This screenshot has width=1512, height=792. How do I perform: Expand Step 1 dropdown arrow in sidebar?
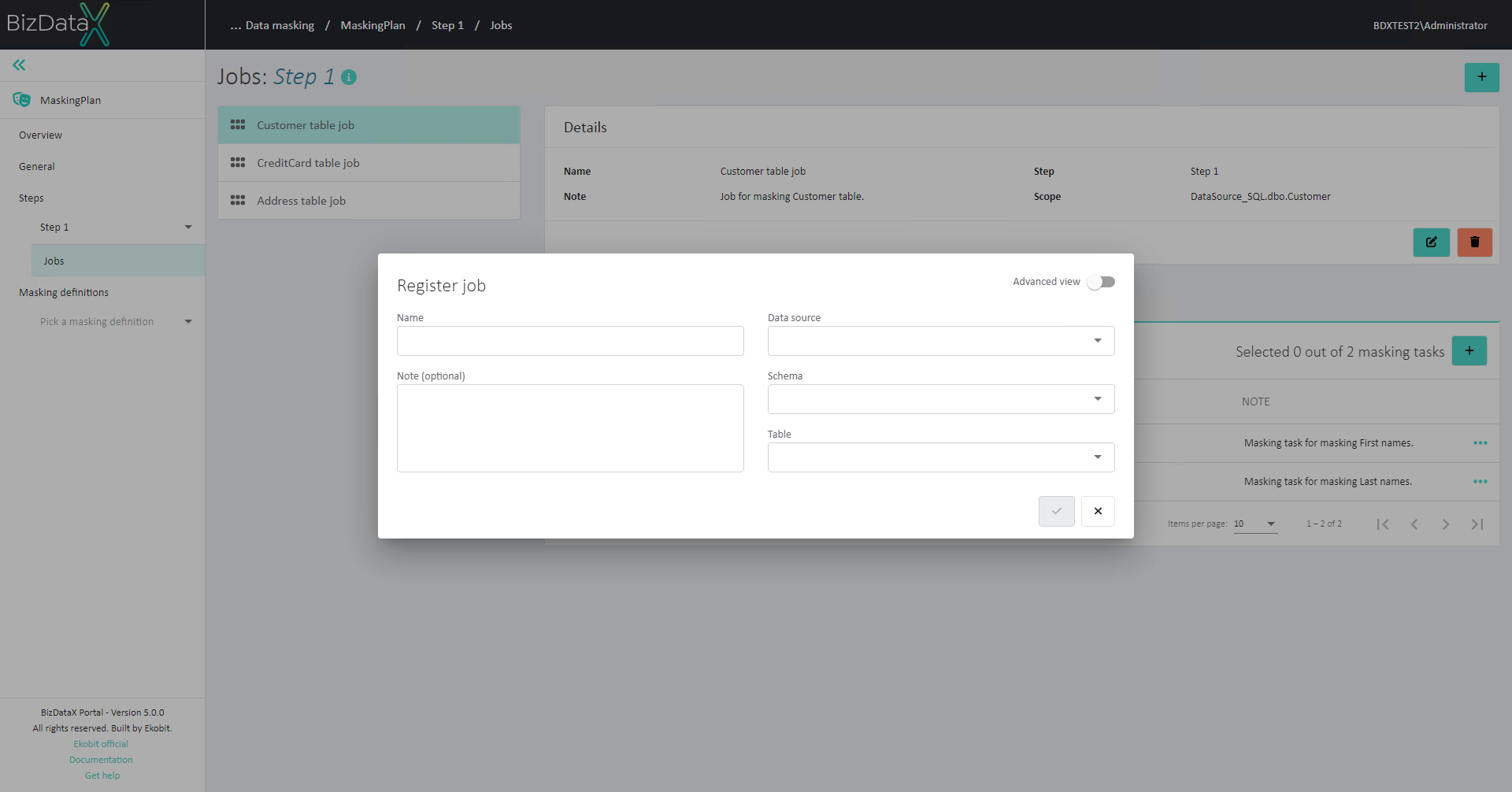188,228
